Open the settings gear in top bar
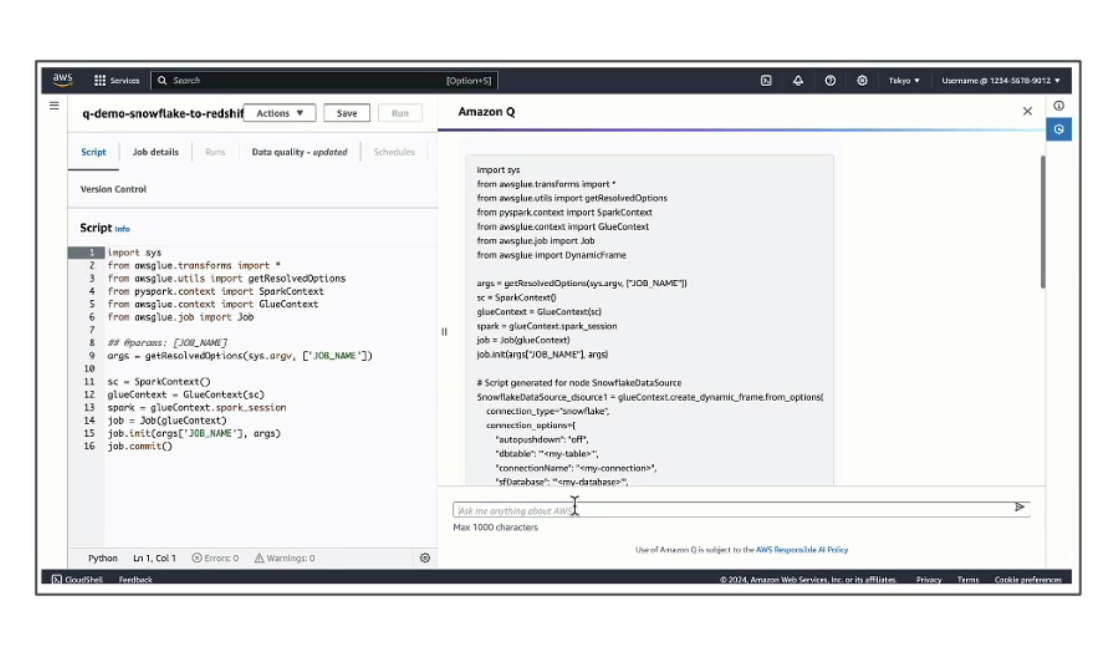This screenshot has width=1120, height=668. 862,81
